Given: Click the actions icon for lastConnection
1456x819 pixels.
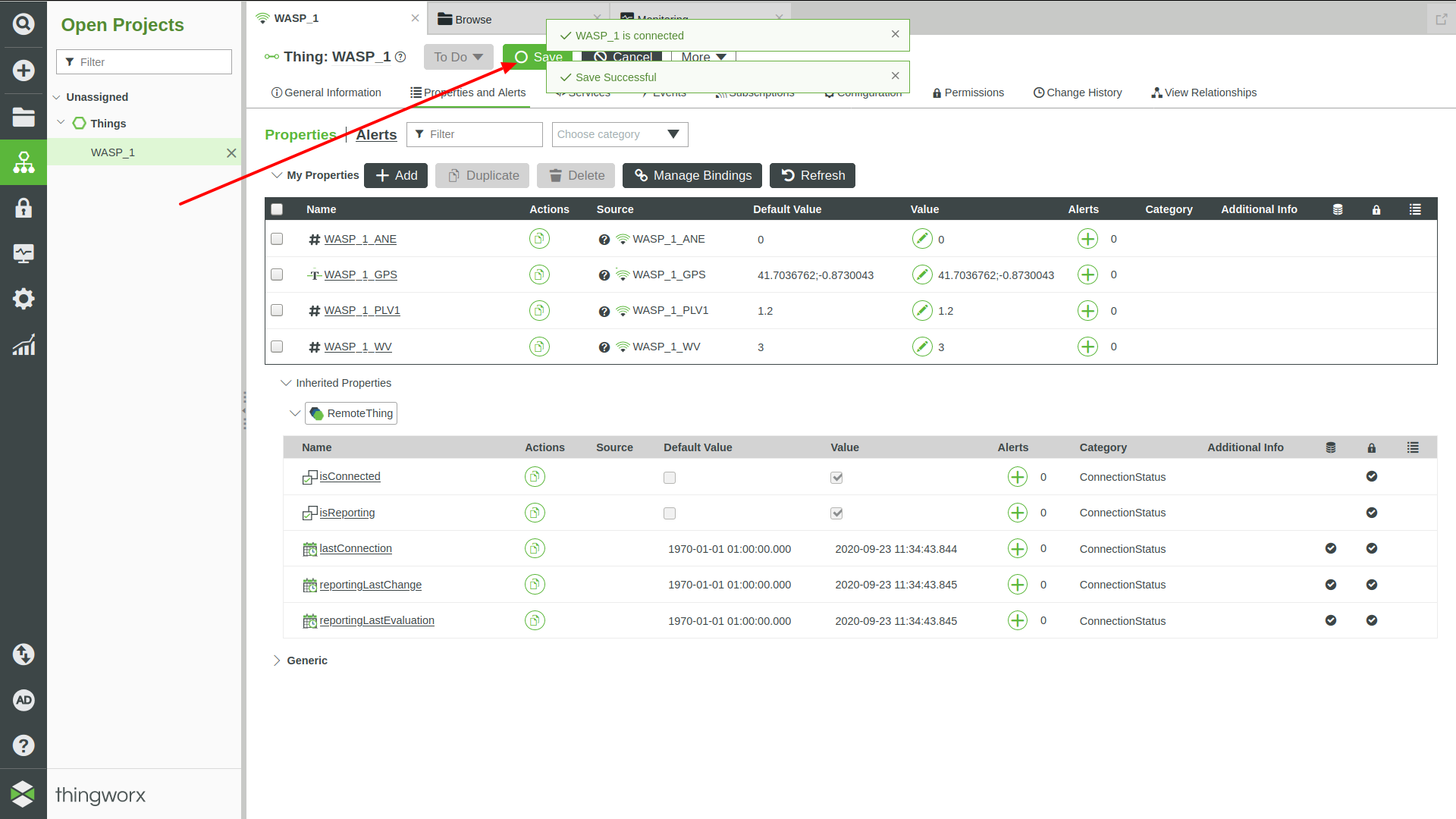Looking at the screenshot, I should (535, 548).
